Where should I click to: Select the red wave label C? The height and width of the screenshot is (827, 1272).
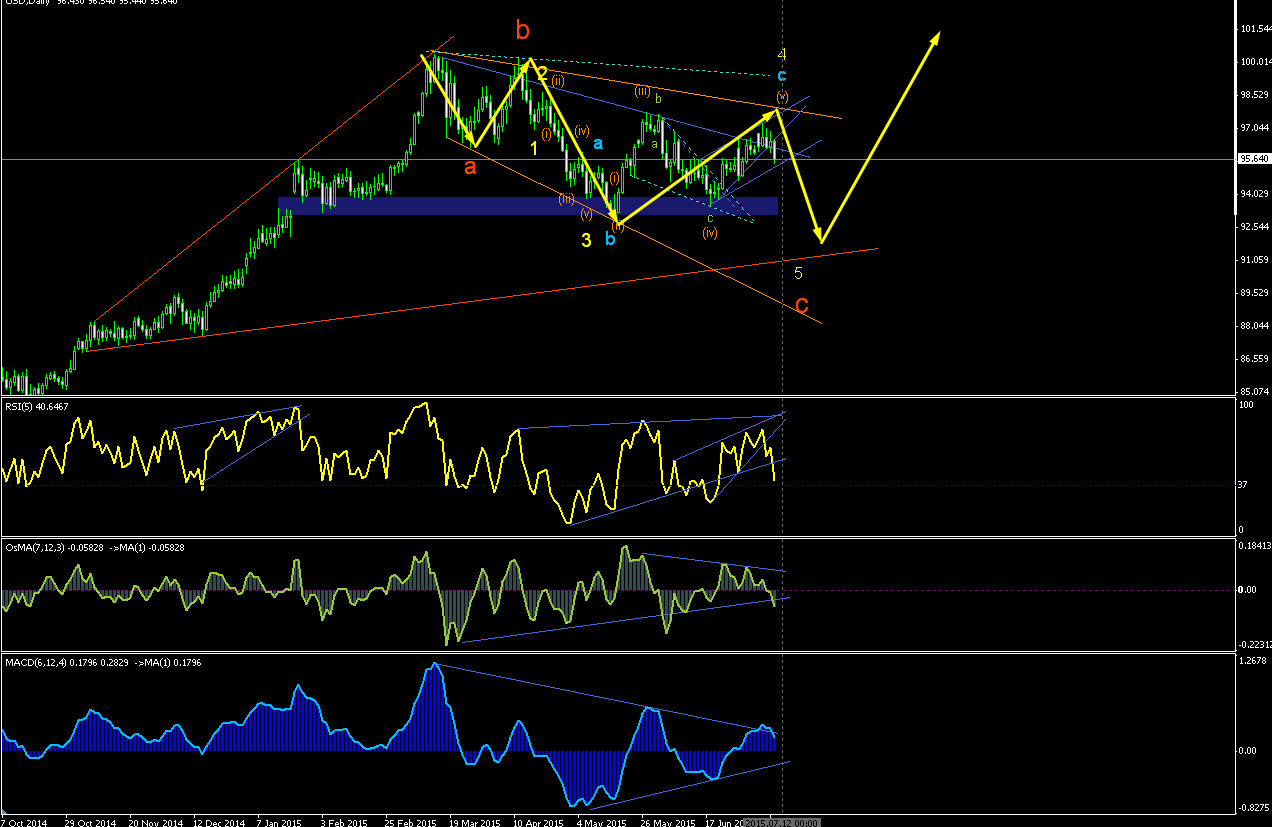pos(802,305)
